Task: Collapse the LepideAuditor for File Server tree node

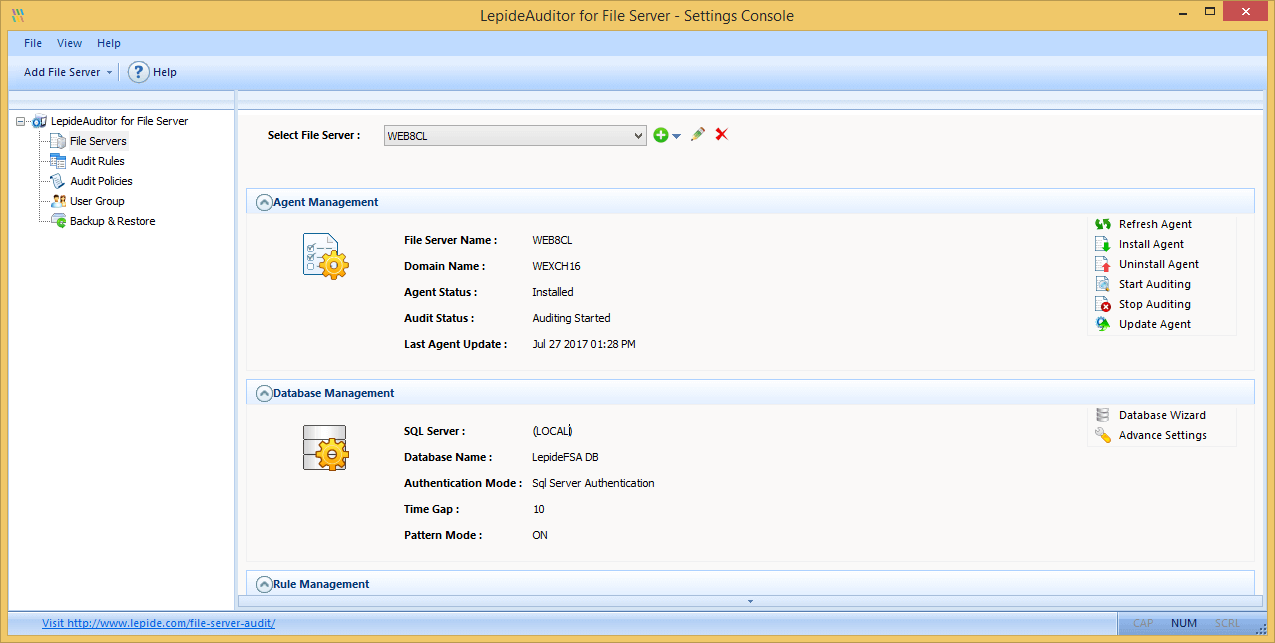Action: coord(21,121)
